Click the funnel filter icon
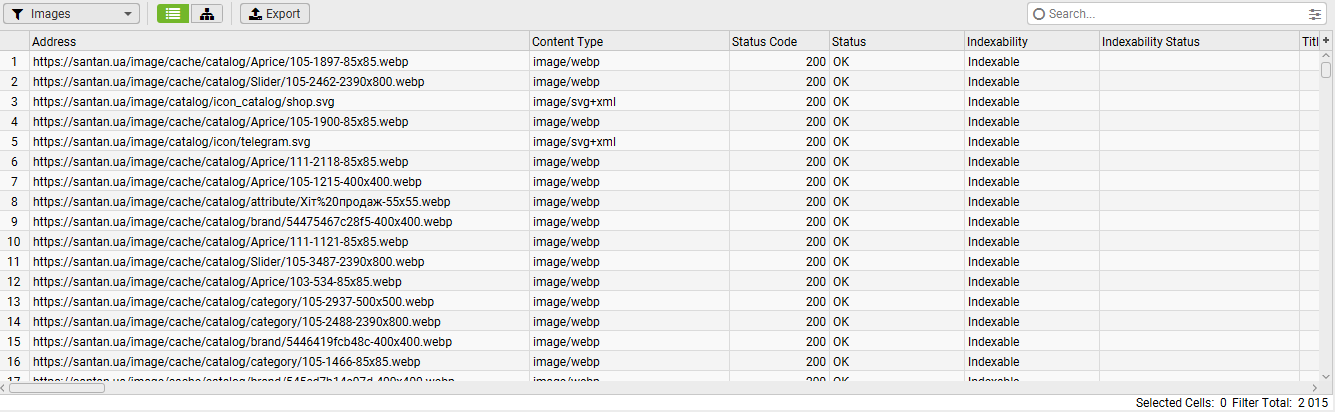 pos(18,14)
